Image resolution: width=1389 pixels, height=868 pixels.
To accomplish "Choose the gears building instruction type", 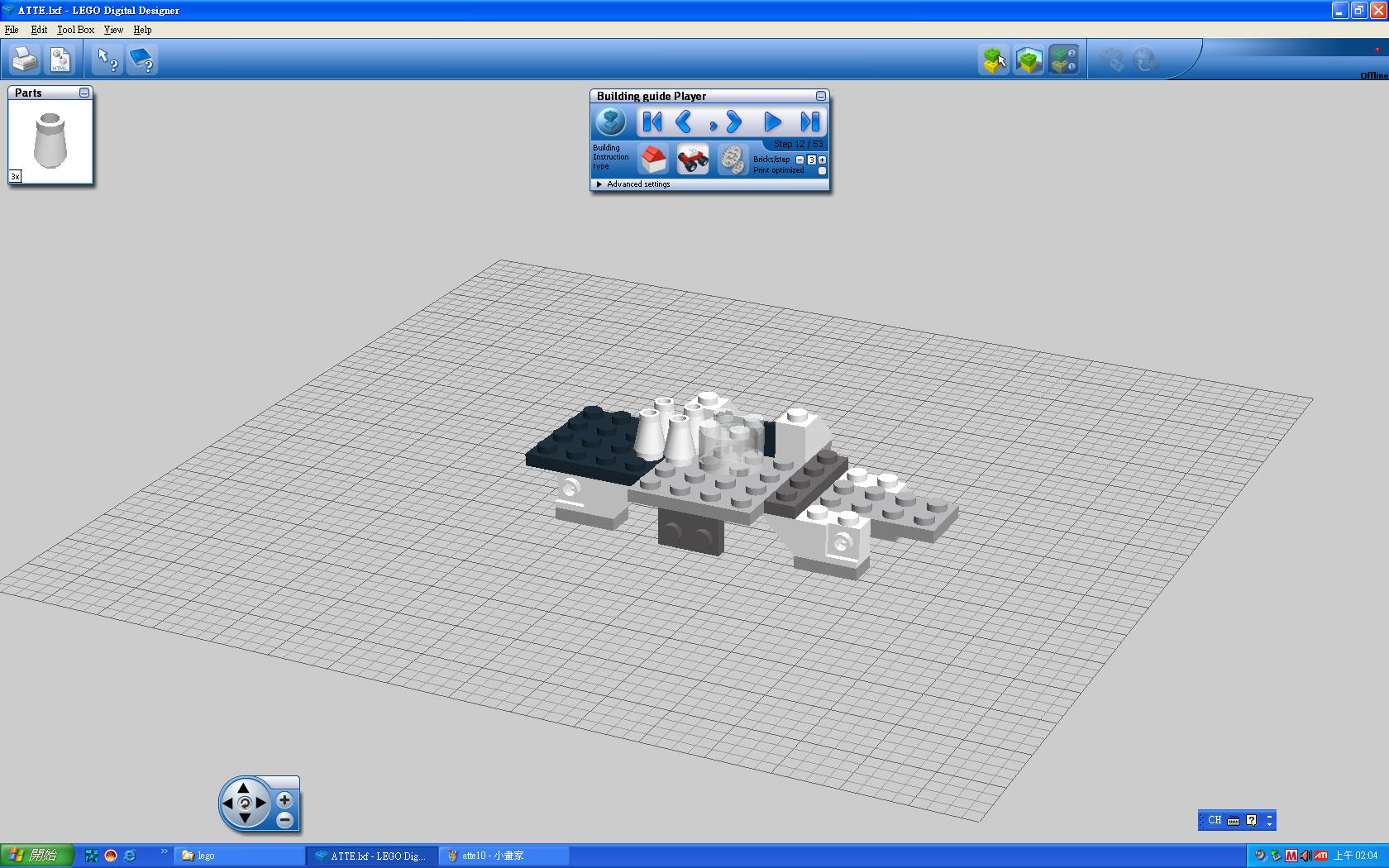I will click(x=732, y=159).
